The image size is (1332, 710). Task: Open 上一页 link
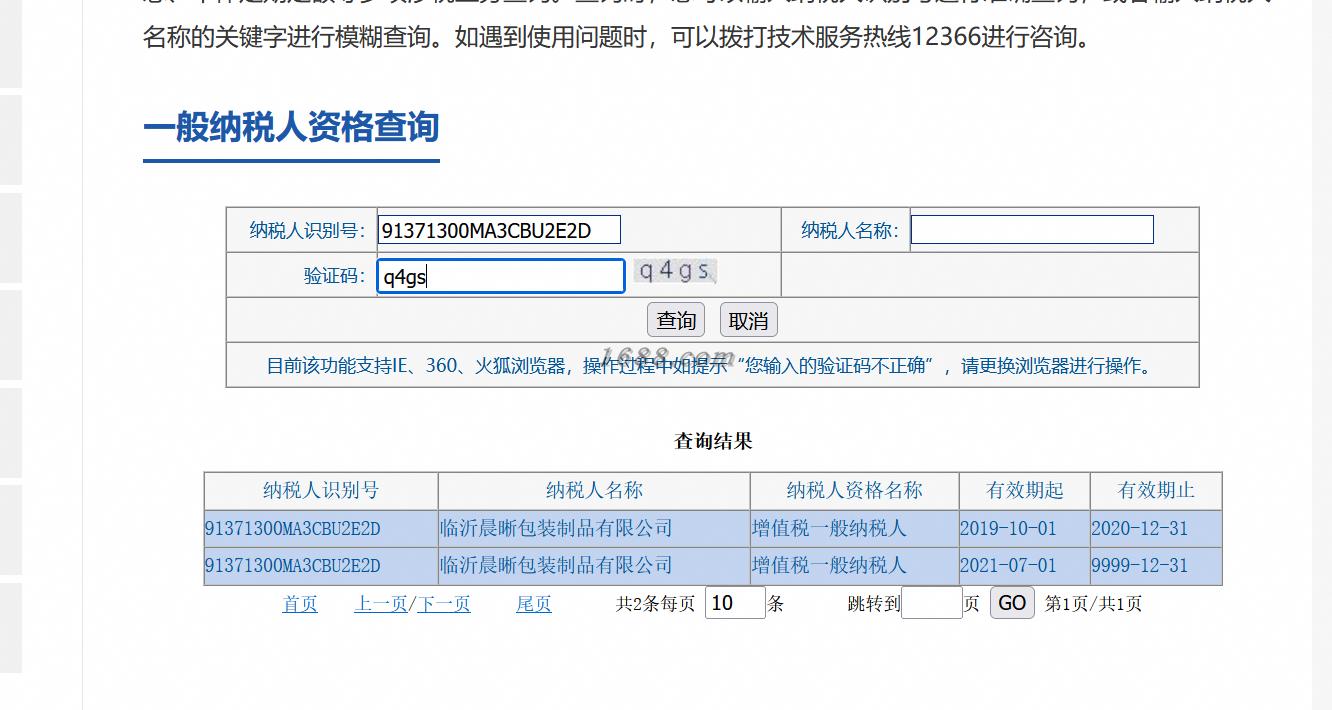pyautogui.click(x=381, y=604)
